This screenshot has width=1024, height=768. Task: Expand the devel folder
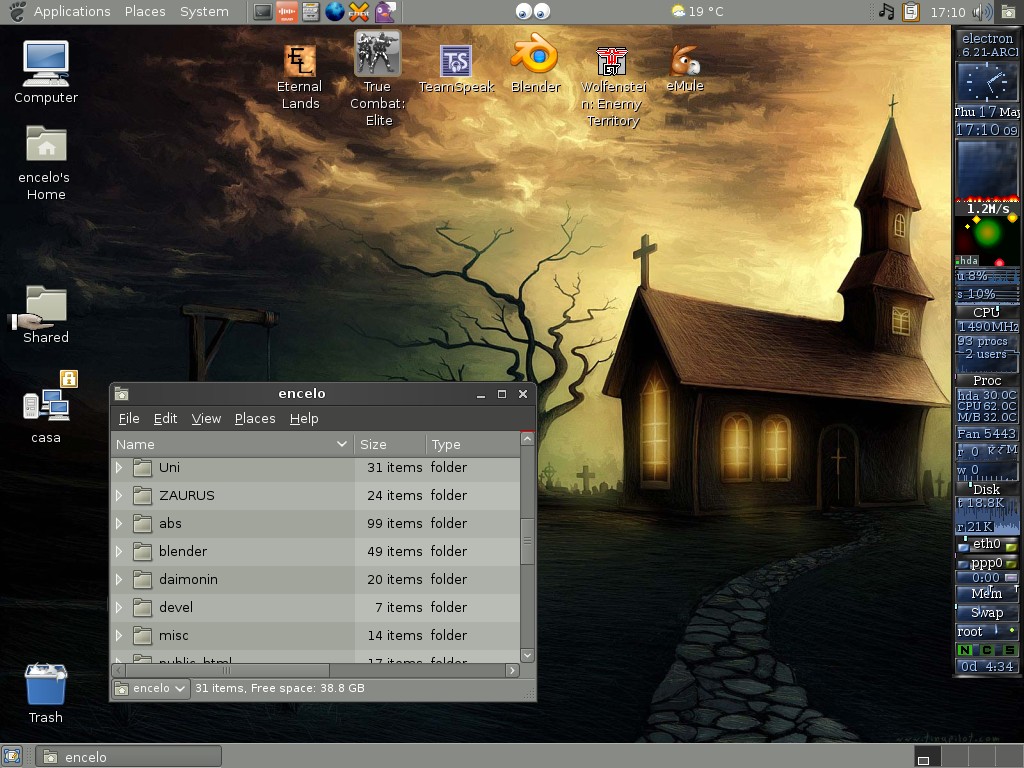point(119,607)
